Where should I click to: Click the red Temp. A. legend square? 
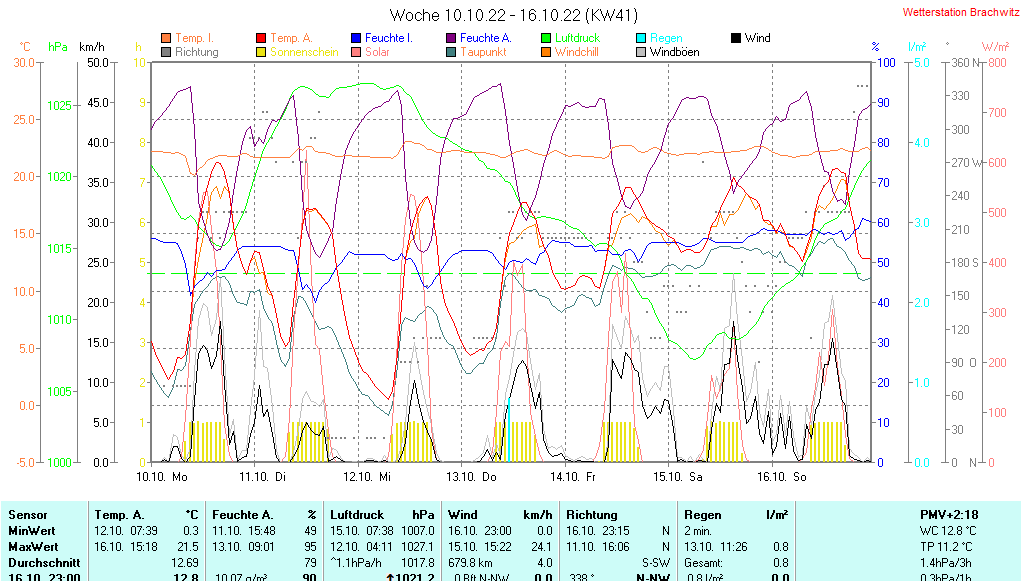tap(261, 38)
